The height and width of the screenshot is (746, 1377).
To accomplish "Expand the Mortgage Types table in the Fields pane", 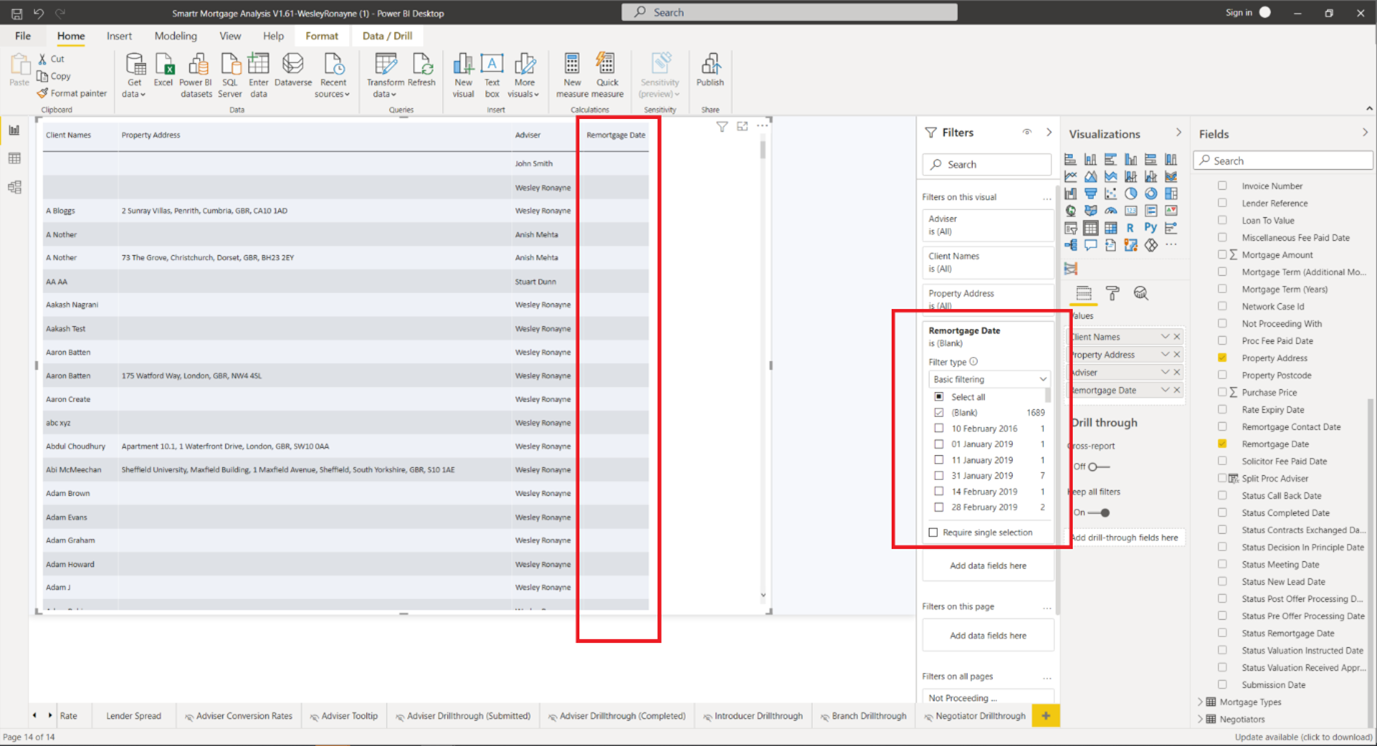I will [x=1201, y=702].
